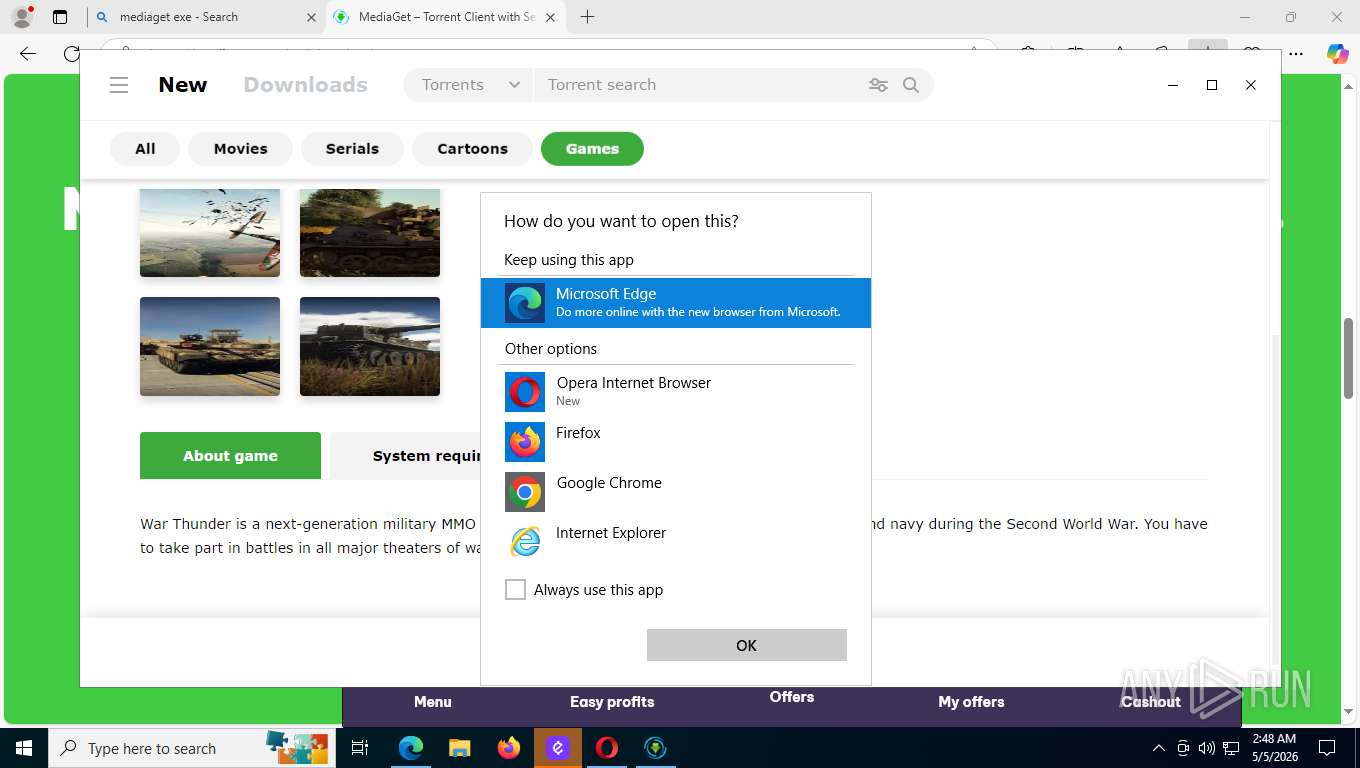Switch to the New section

(x=183, y=85)
